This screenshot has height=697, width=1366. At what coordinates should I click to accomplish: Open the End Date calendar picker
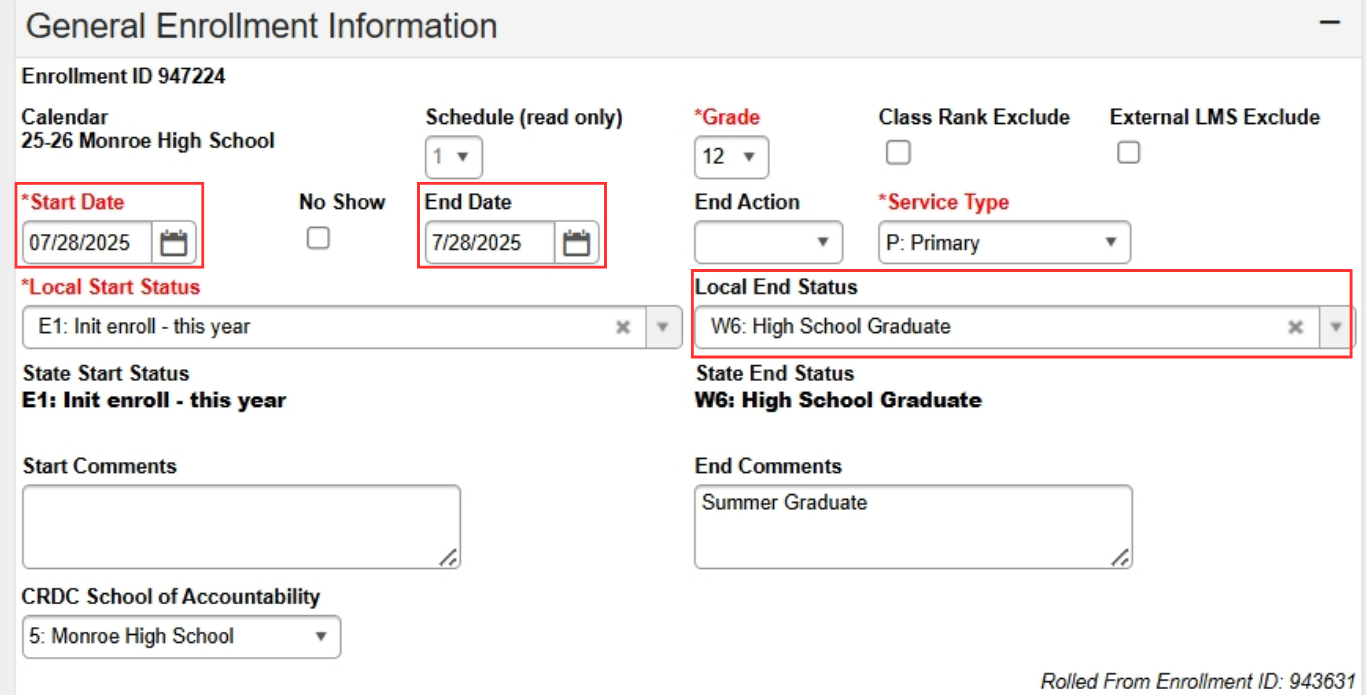pyautogui.click(x=577, y=243)
